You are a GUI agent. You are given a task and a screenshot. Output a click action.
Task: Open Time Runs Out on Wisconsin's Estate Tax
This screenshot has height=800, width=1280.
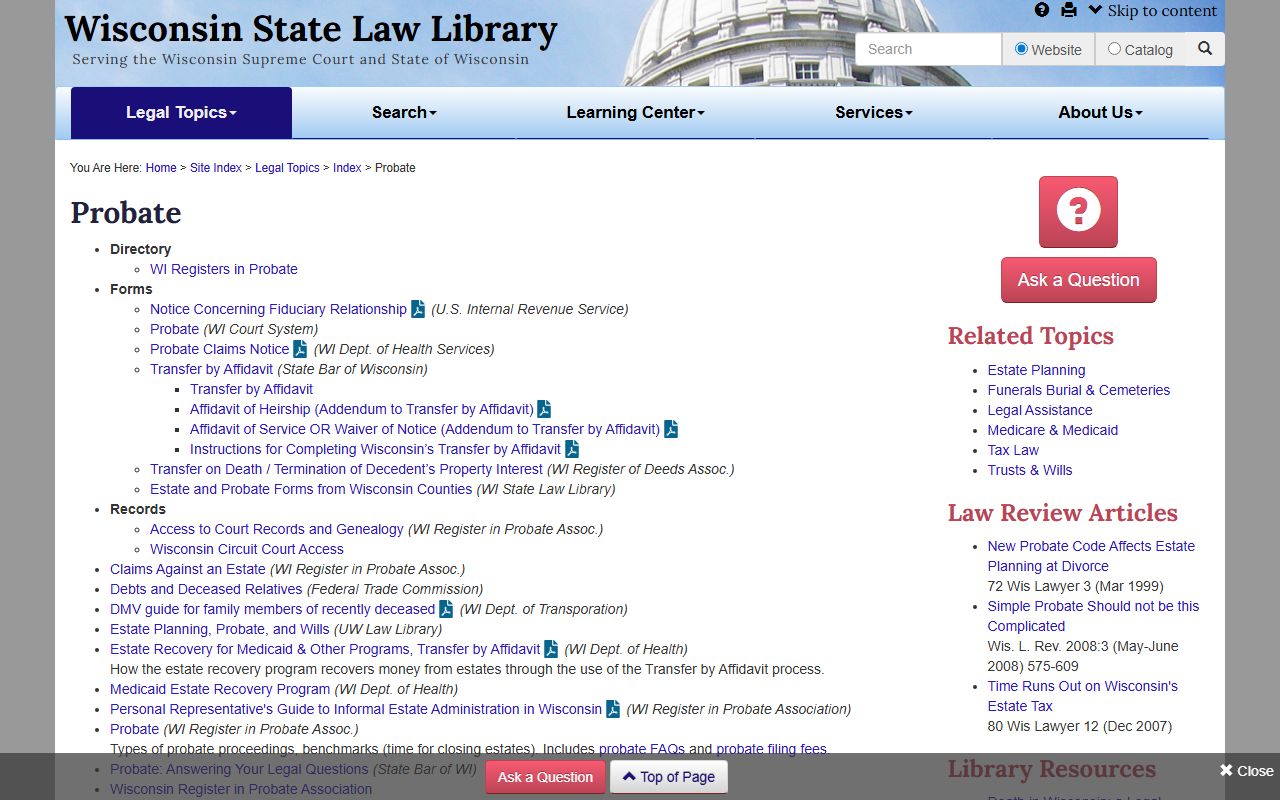coord(1083,696)
